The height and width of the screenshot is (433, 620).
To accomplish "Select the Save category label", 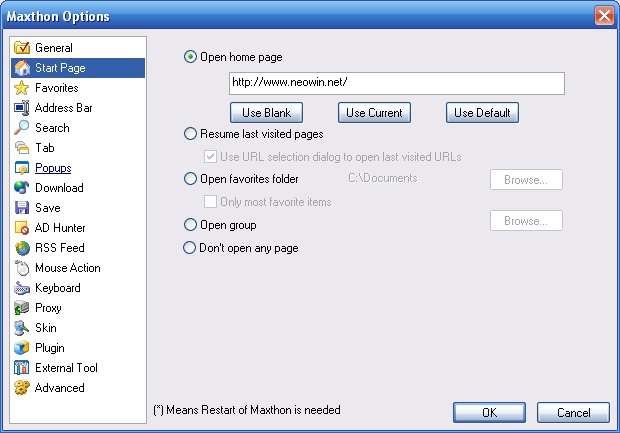I will point(48,208).
